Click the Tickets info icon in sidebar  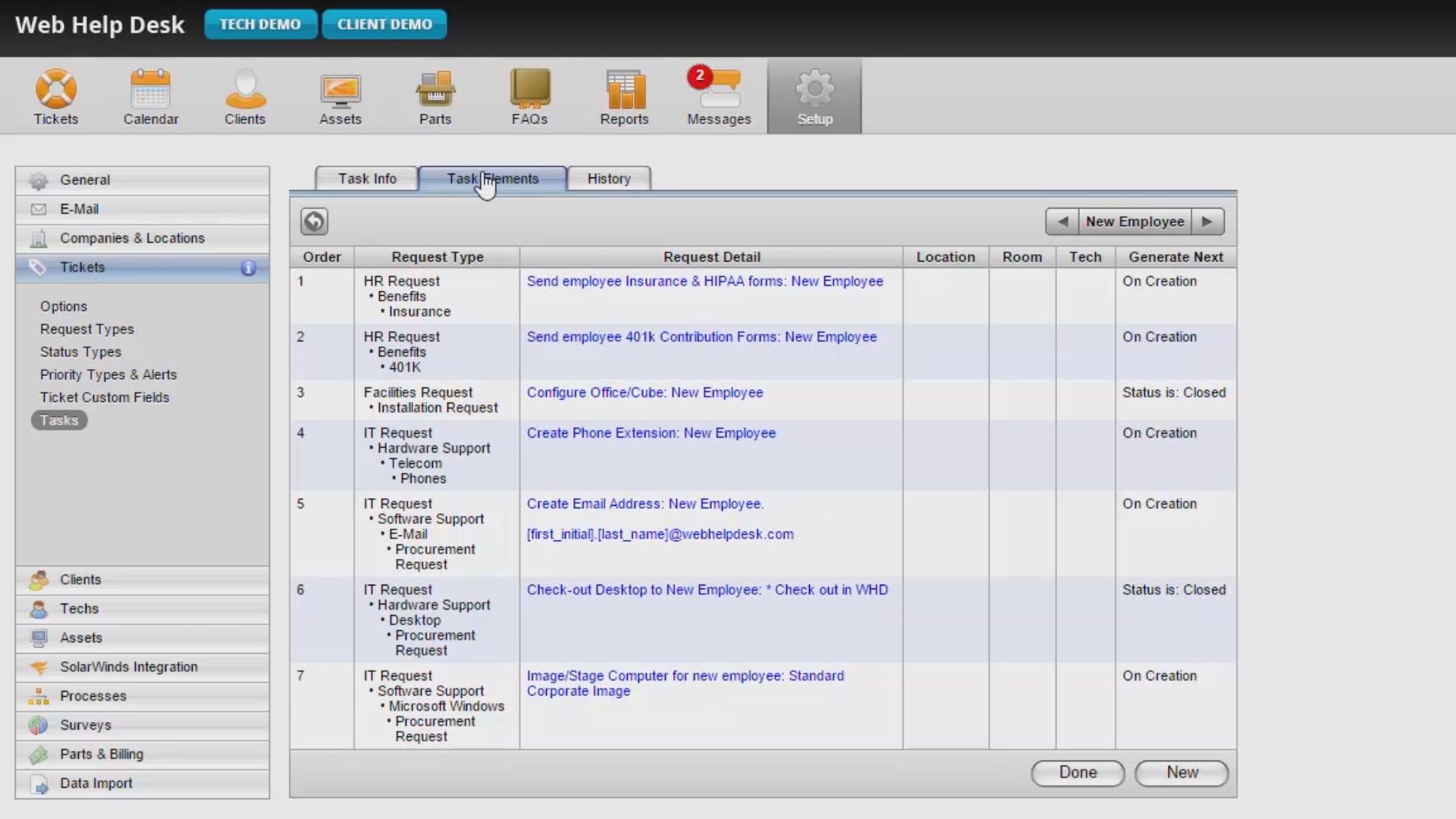[x=248, y=268]
